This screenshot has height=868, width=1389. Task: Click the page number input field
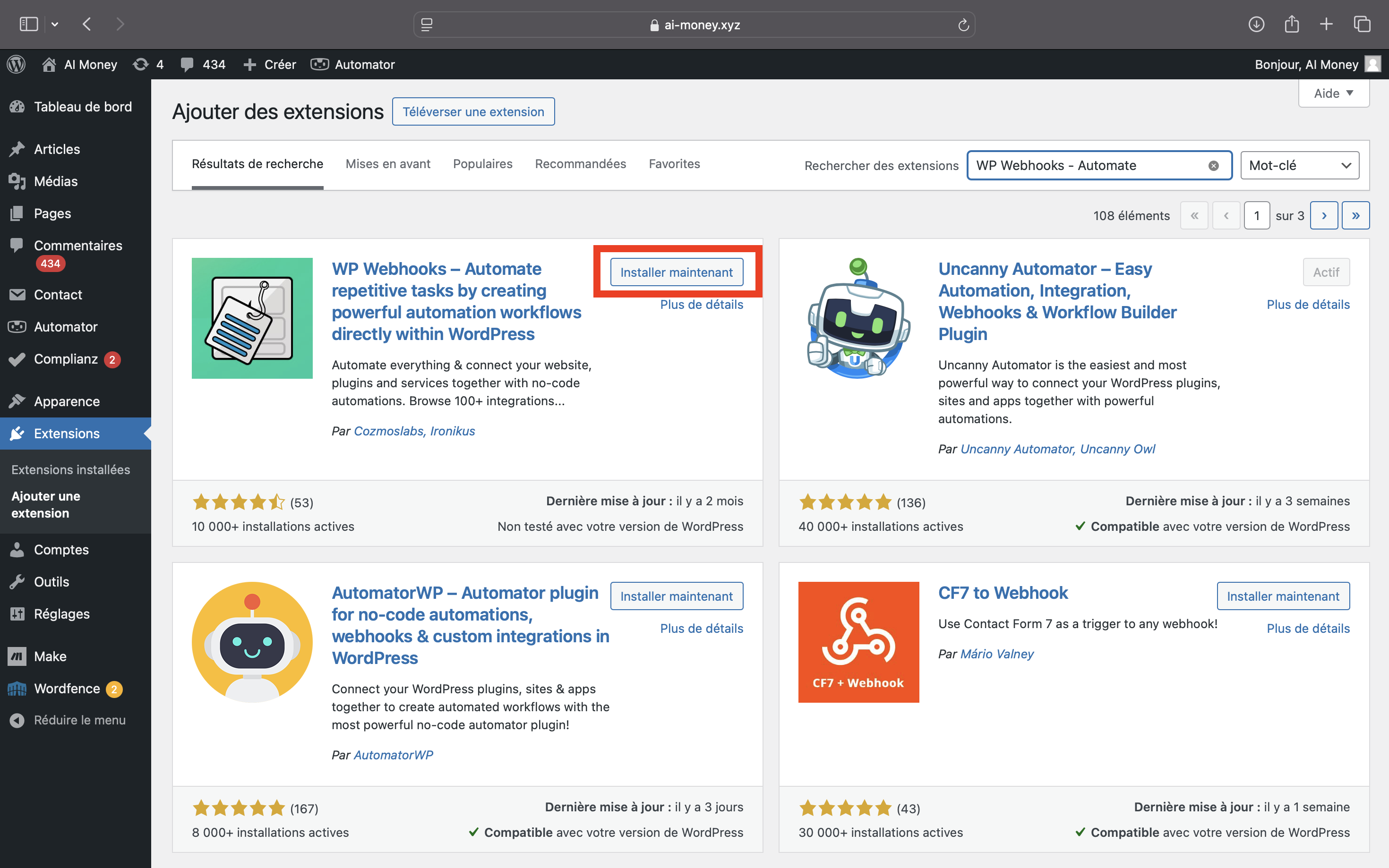click(1257, 215)
